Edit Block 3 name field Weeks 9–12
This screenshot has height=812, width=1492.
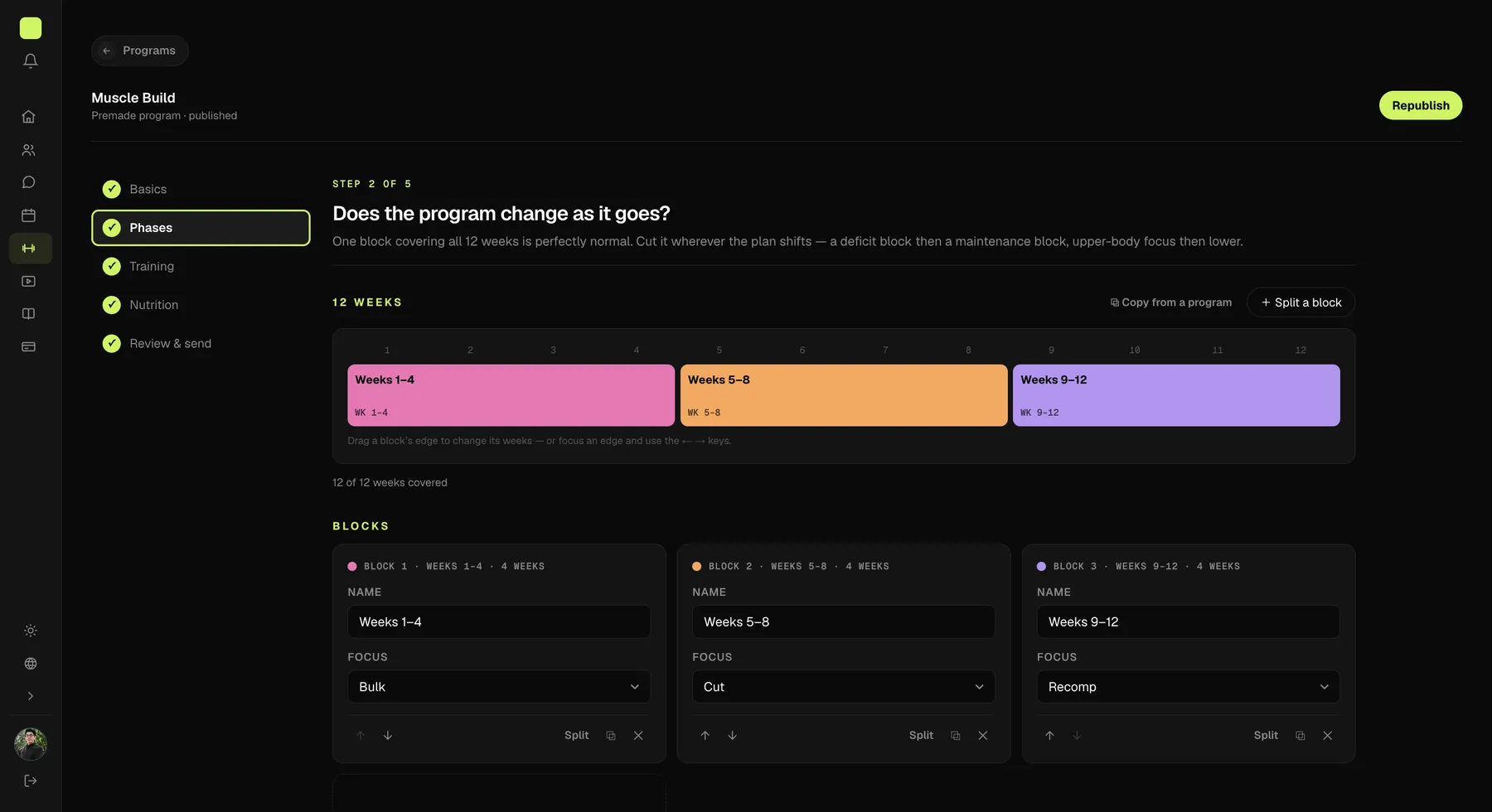pos(1189,621)
